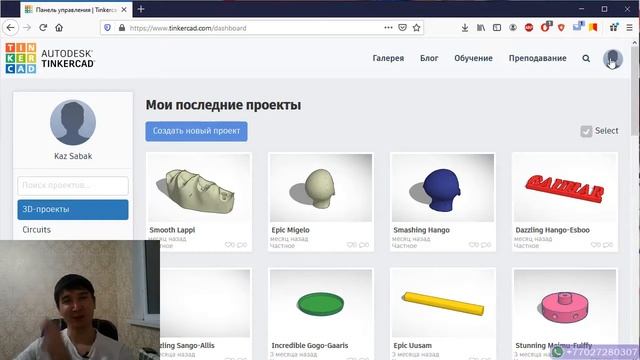Select Circuits in the sidebar

37,229
